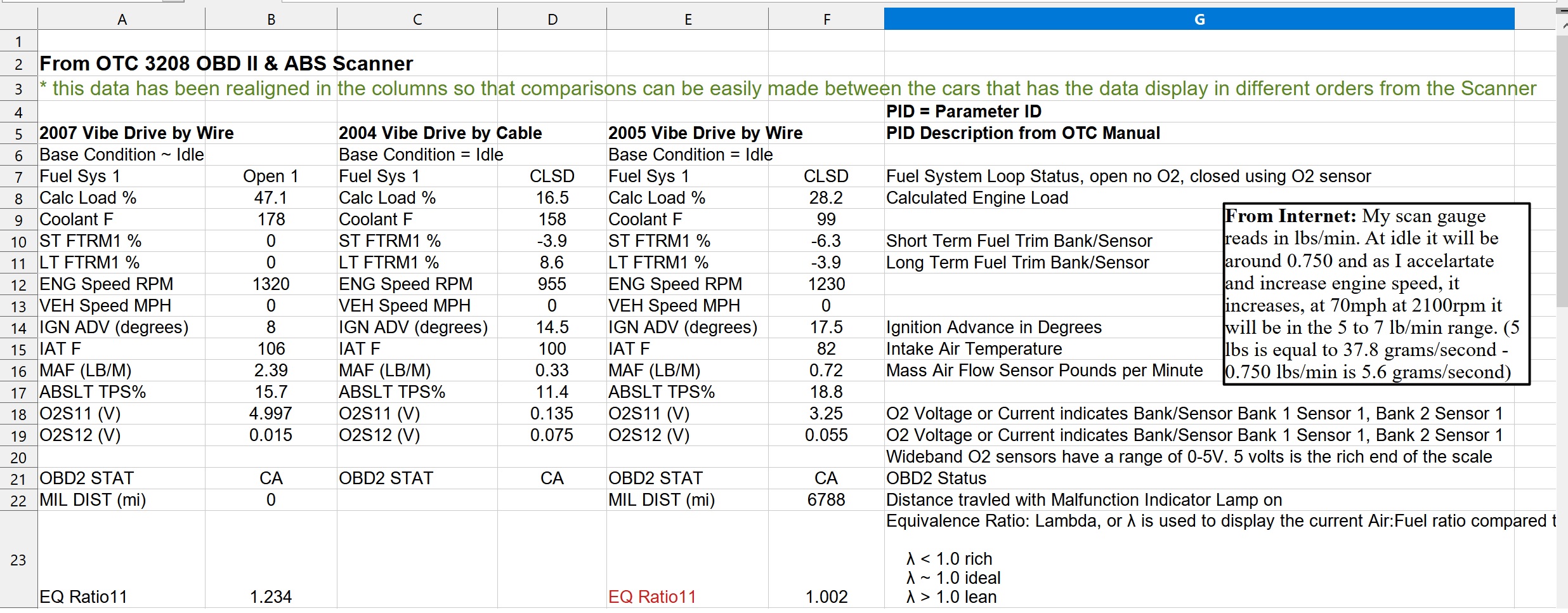Select column E header

coord(688,20)
